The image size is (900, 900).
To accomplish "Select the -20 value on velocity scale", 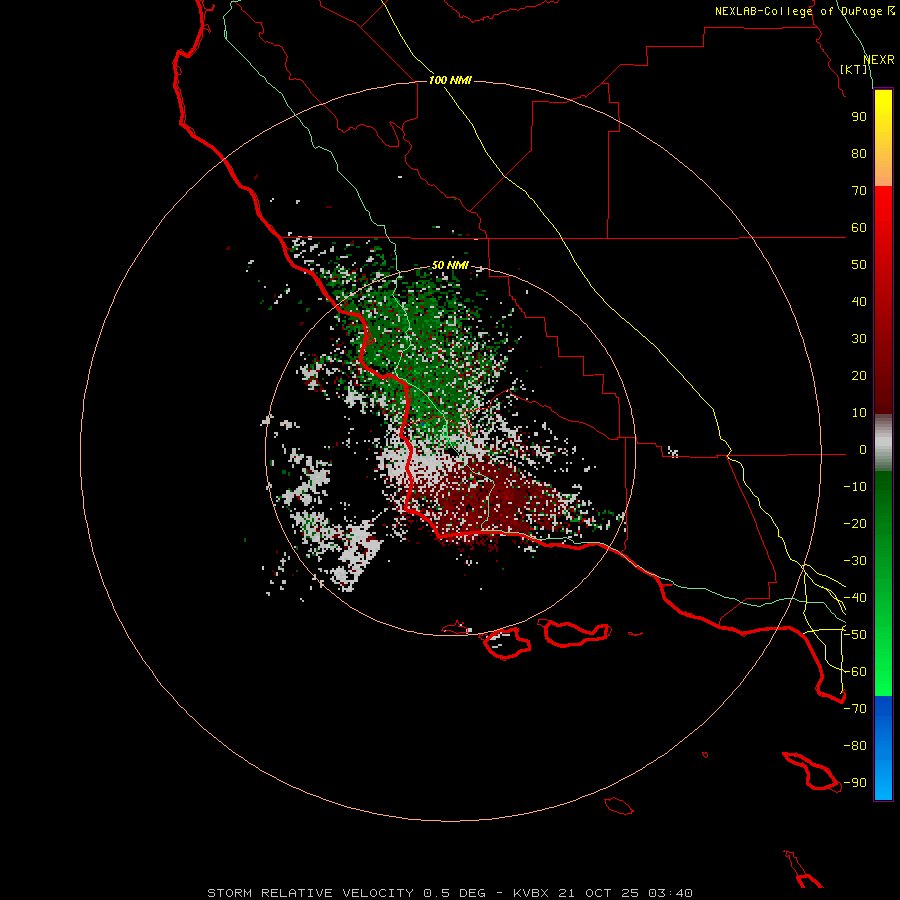I will (855, 524).
